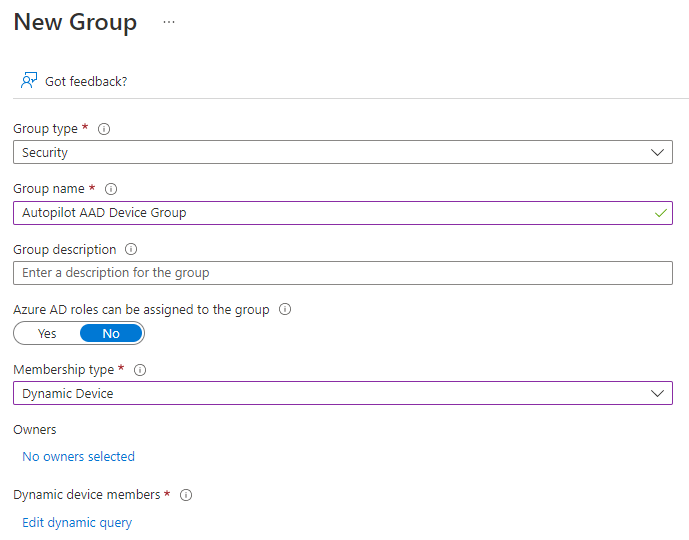The height and width of the screenshot is (540, 689).
Task: Expand the Membership type dropdown
Action: 343,393
